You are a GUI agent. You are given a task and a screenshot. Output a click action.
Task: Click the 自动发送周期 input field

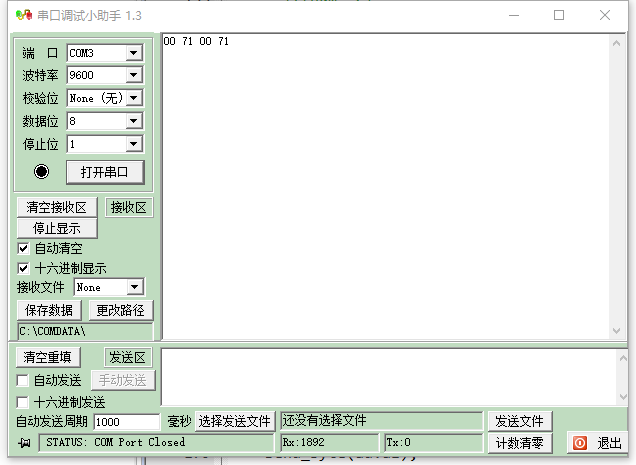pos(126,422)
